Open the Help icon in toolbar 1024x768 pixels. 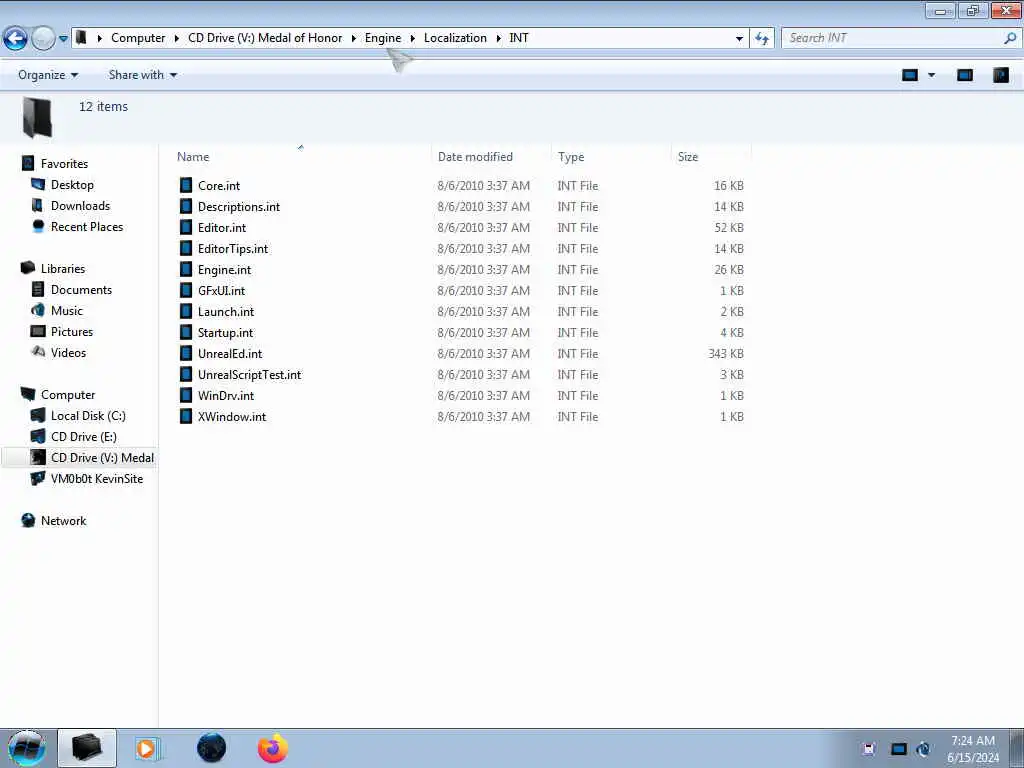[x=1000, y=75]
